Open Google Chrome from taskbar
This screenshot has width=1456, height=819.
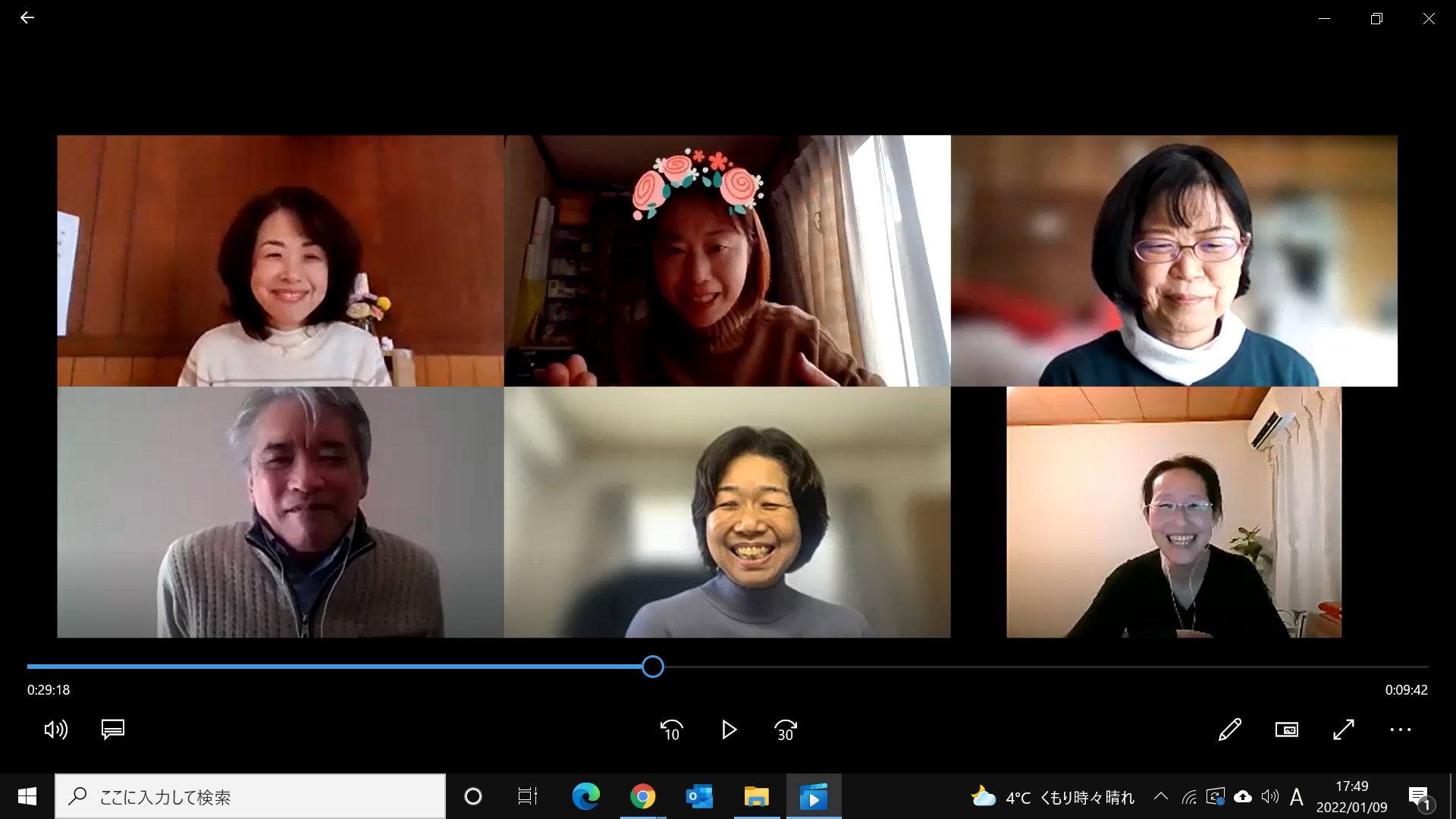[x=642, y=796]
